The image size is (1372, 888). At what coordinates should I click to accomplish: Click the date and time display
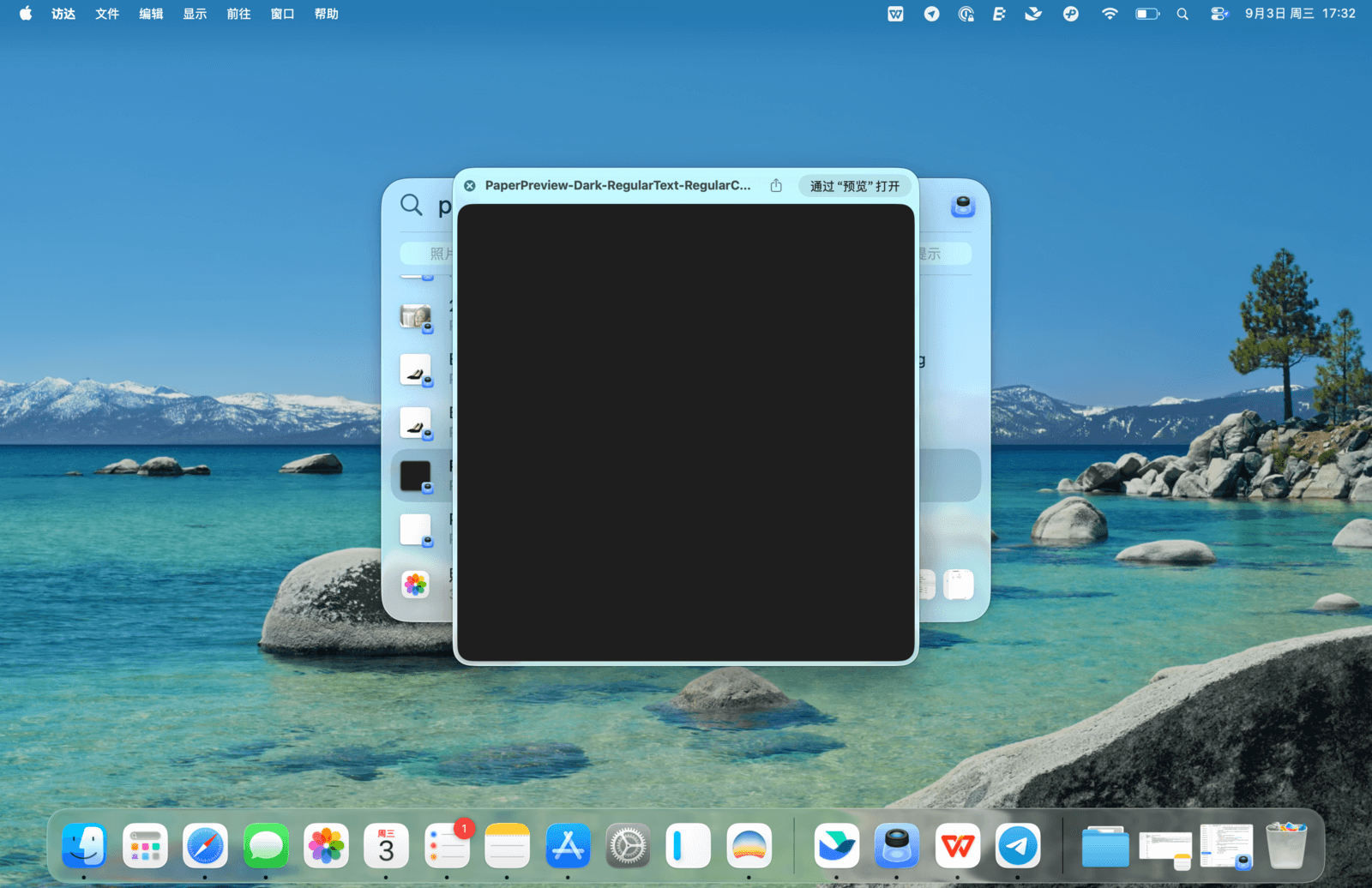pos(1300,14)
